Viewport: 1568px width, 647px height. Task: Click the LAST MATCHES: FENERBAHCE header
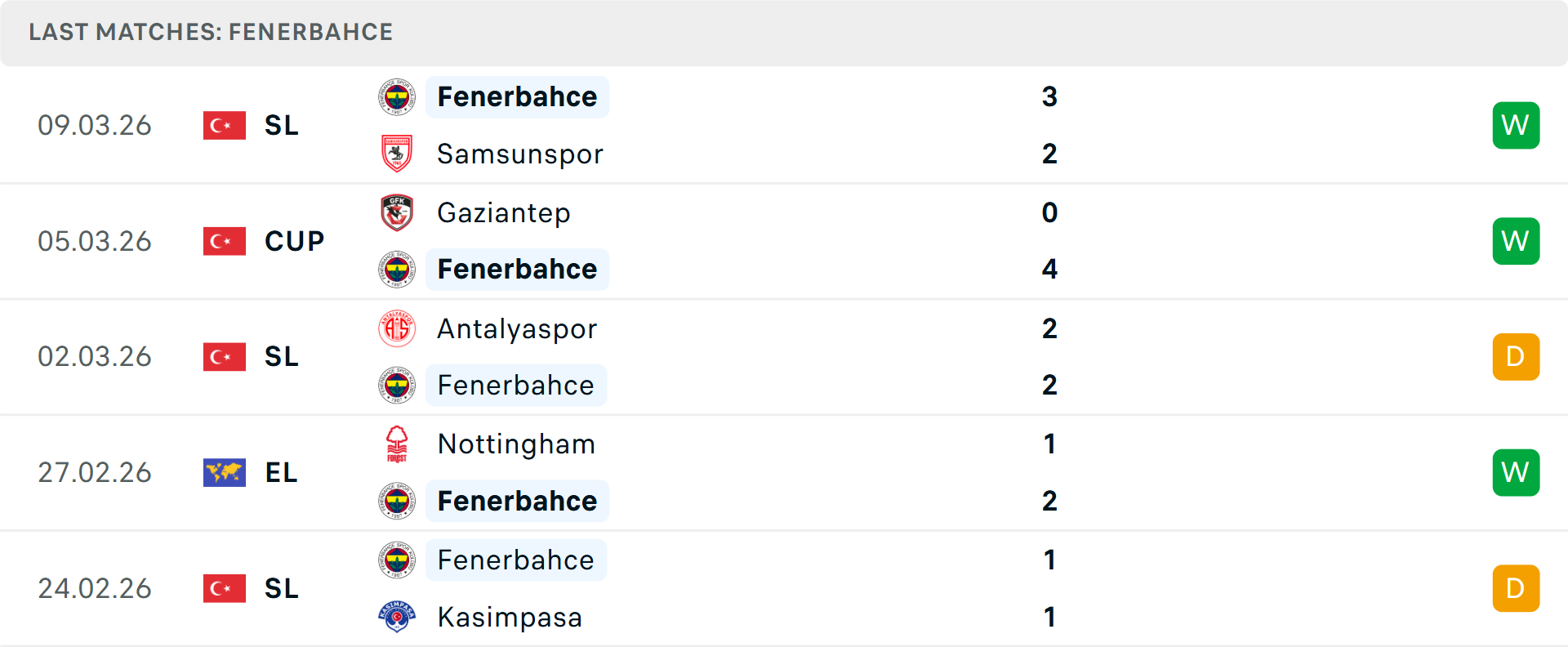tap(211, 32)
